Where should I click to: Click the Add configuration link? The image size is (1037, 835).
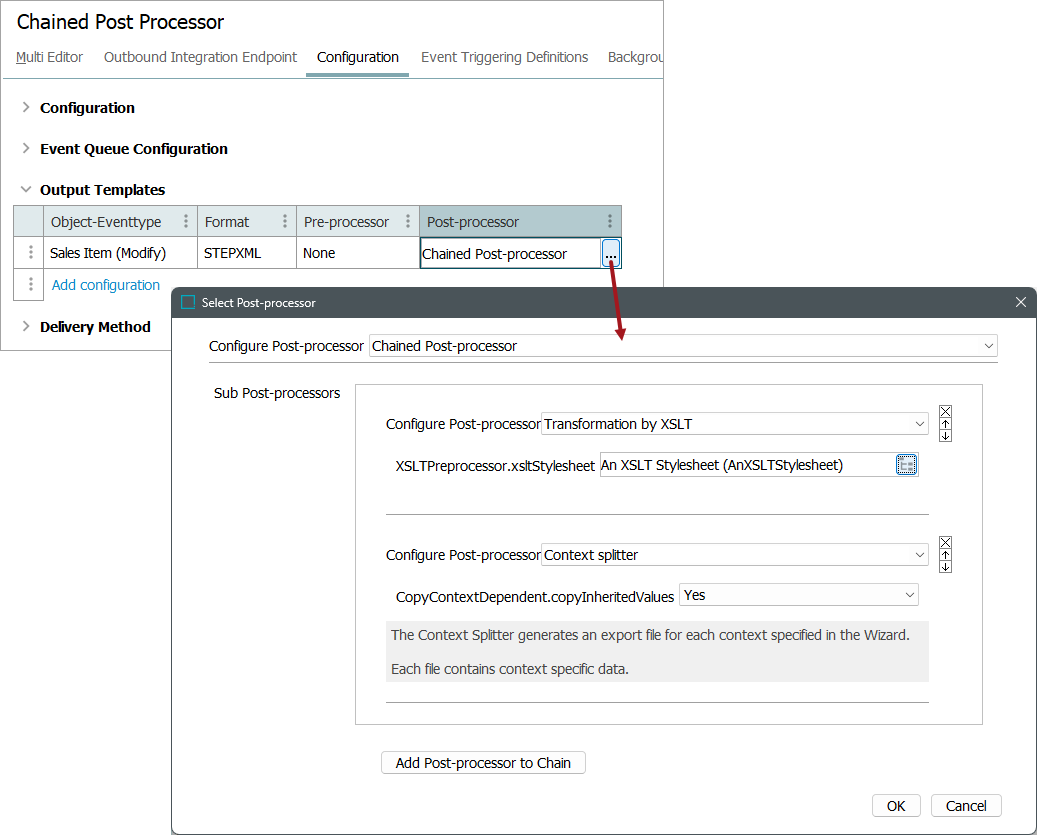(x=106, y=285)
